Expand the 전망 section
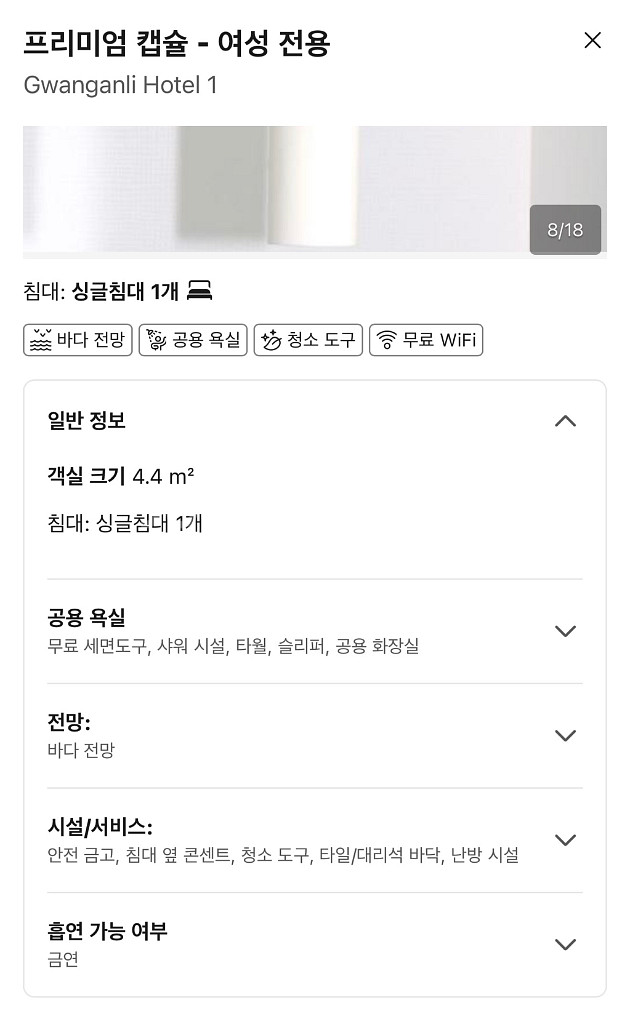Screen dimensions: 630x1024 (x=567, y=735)
